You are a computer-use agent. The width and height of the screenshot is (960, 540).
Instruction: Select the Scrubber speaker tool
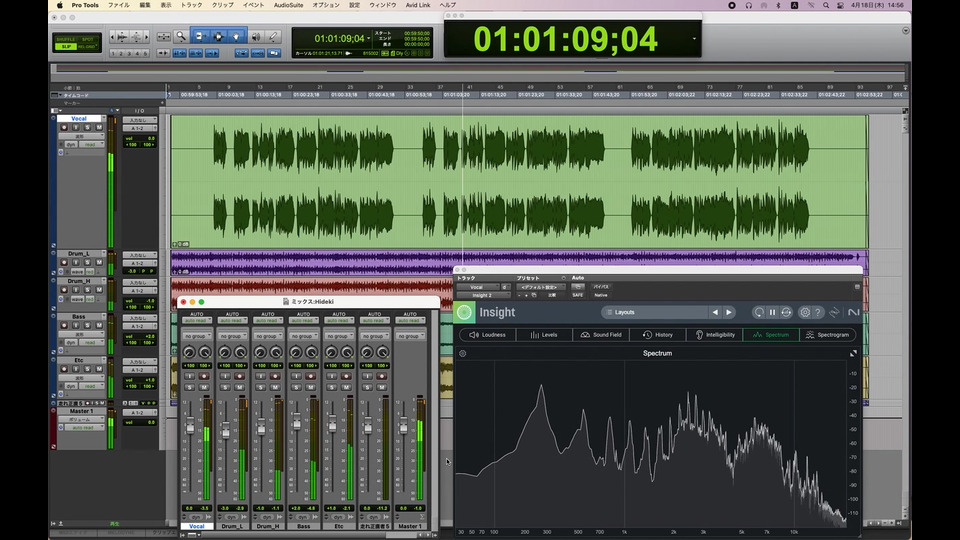click(x=256, y=37)
